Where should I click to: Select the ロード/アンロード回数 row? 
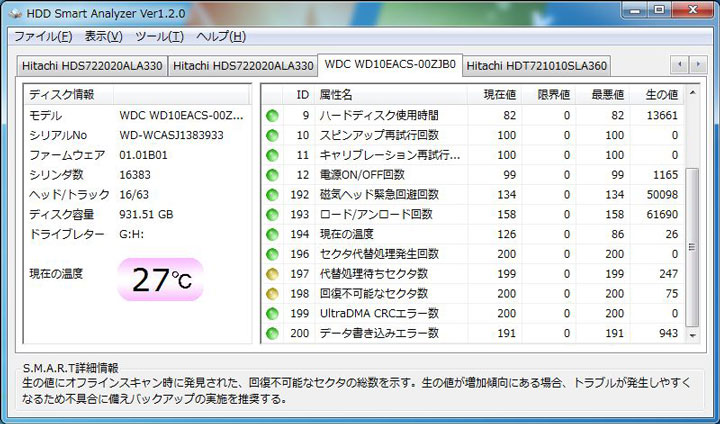click(473, 214)
